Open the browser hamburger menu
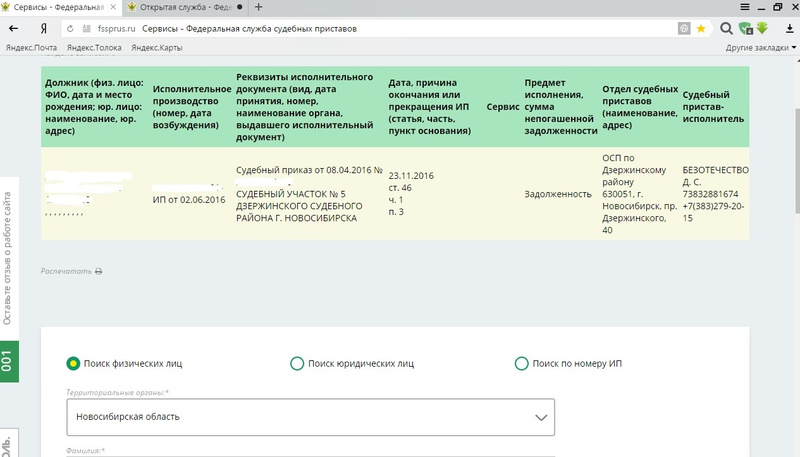The height and width of the screenshot is (457, 800). point(745,7)
